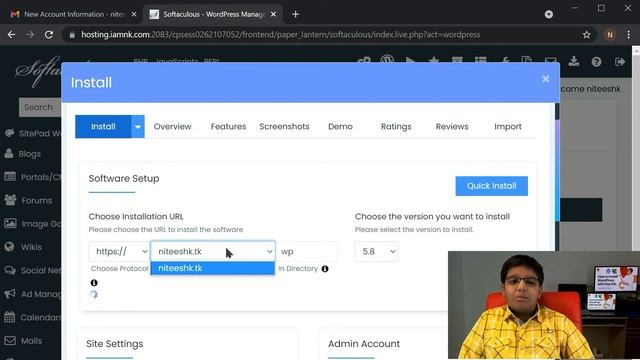Expand the Install button dropdown arrow
This screenshot has height=360, width=640.
tap(138, 127)
